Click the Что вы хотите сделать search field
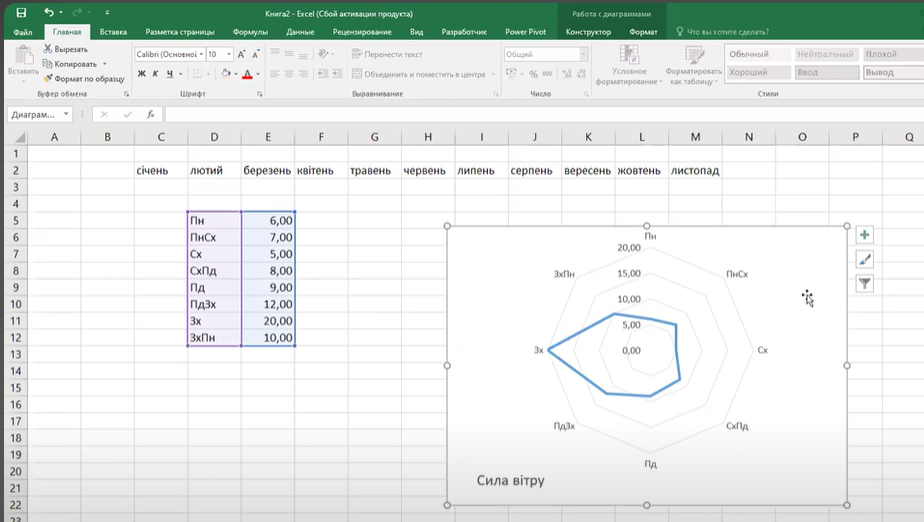Screen dimensions: 924x522 coord(722,32)
